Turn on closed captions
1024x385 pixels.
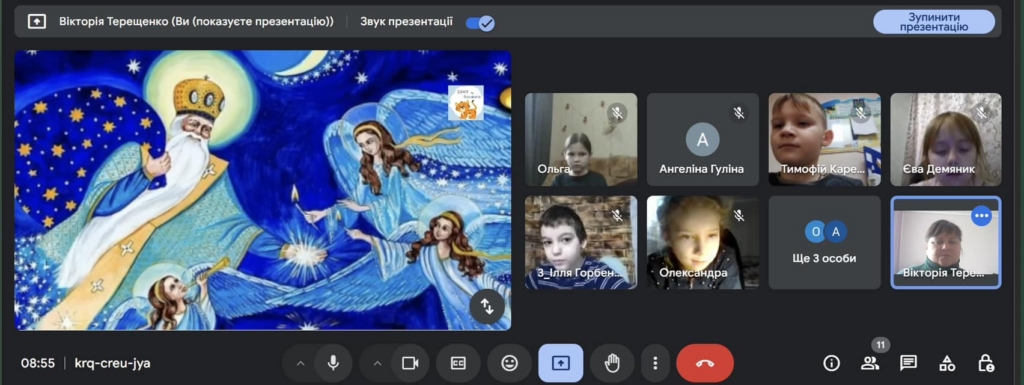pos(458,363)
